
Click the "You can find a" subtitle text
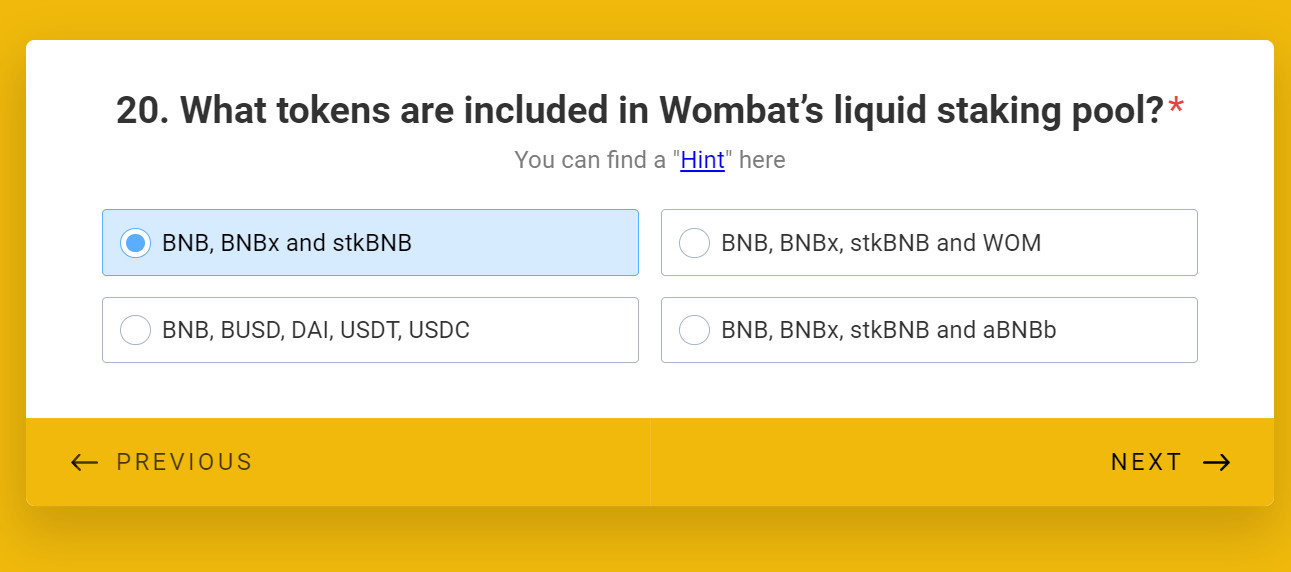[x=590, y=160]
